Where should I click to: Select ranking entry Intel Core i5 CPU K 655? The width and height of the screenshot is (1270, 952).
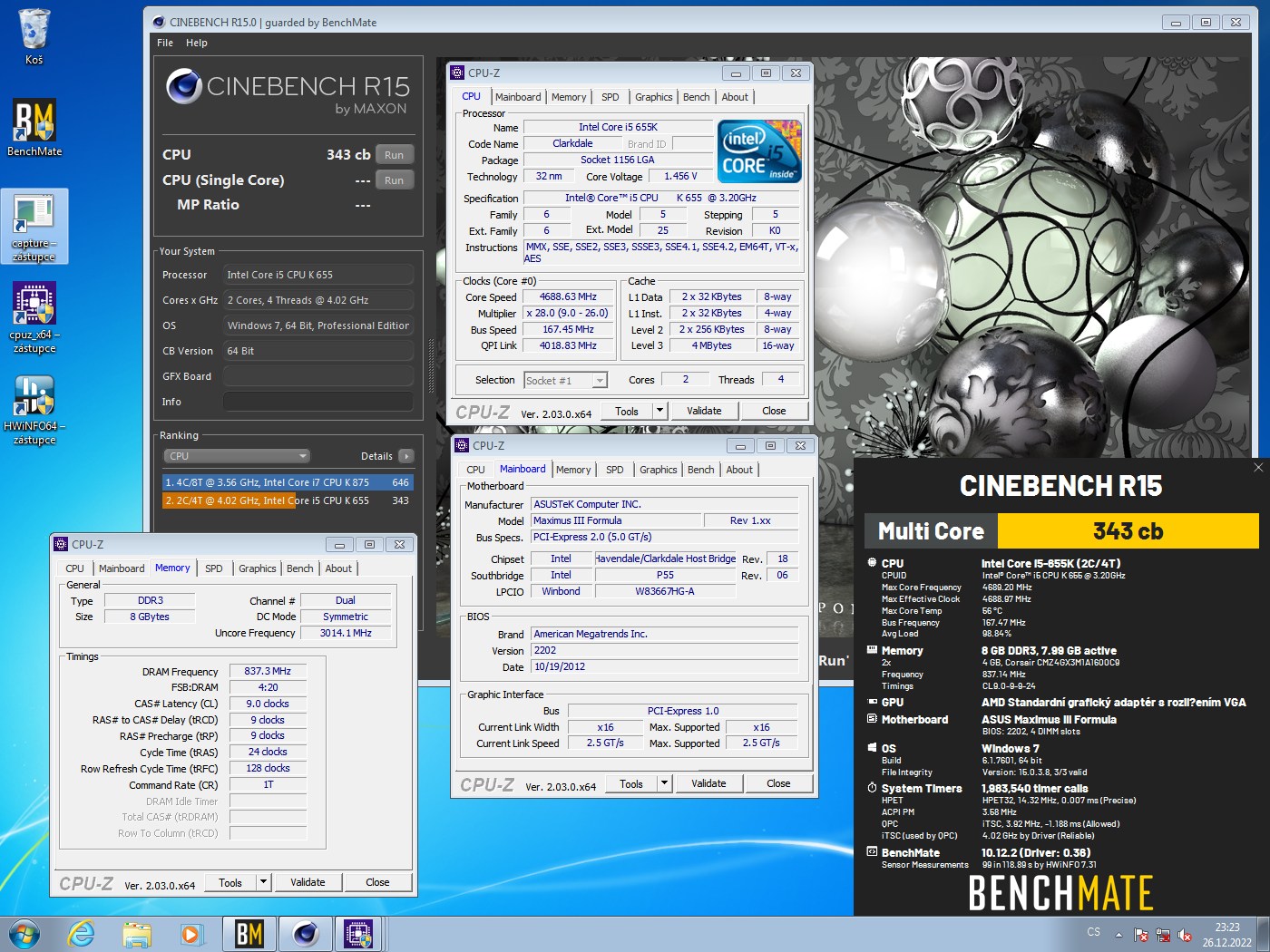click(288, 500)
